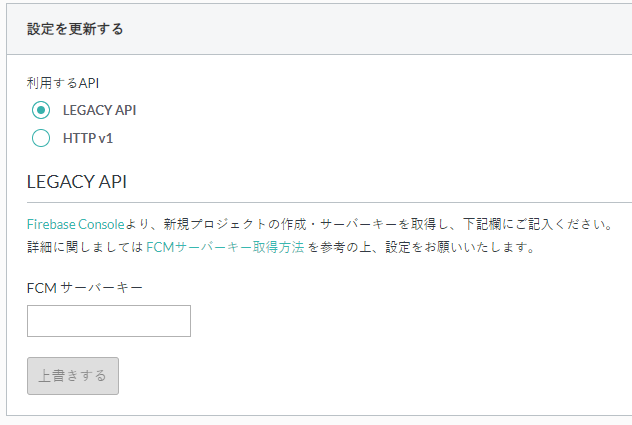The image size is (632, 425).
Task: Click the 上書きする button
Action: [x=73, y=376]
